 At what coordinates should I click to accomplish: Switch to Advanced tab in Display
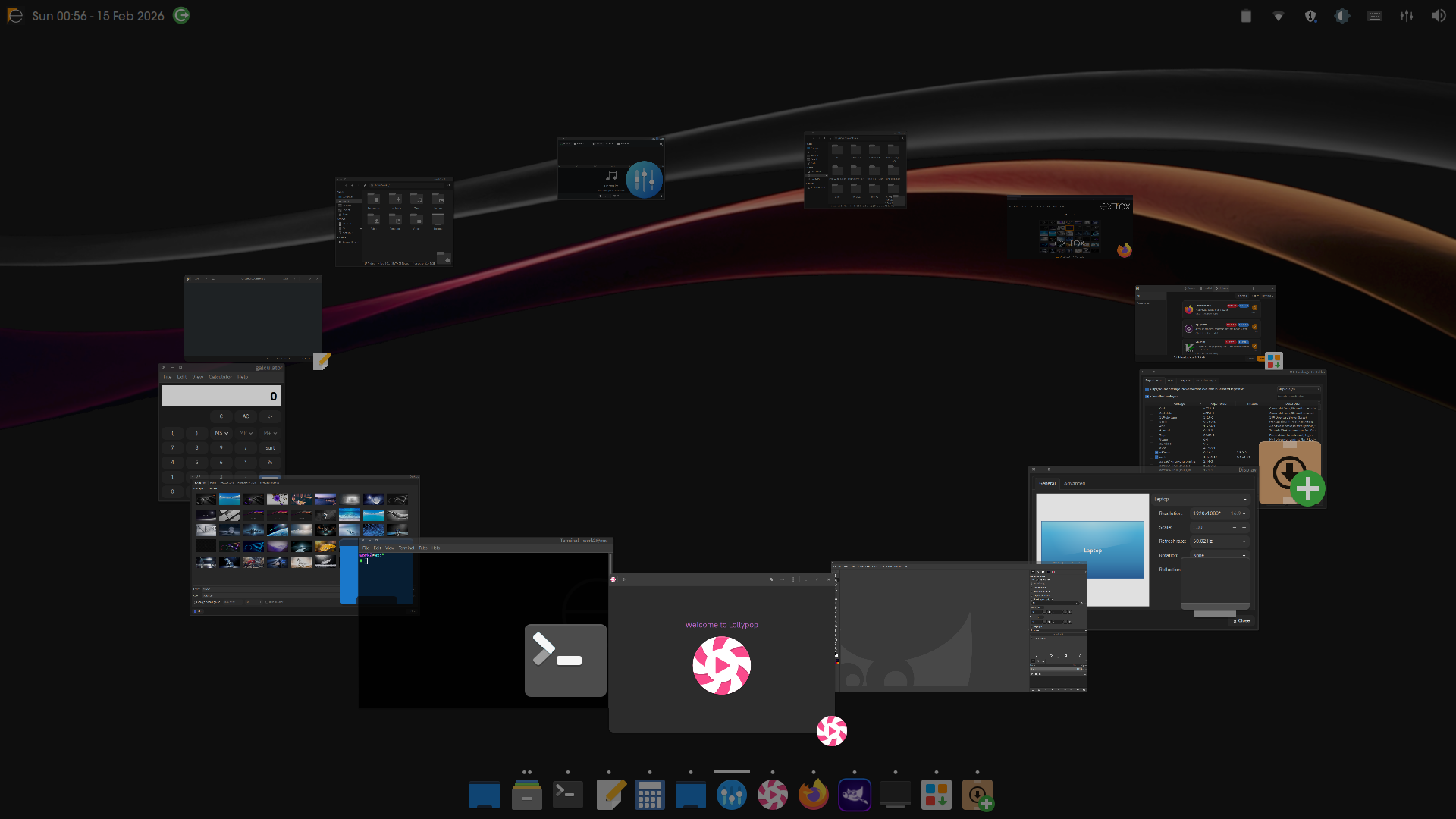[x=1074, y=483]
